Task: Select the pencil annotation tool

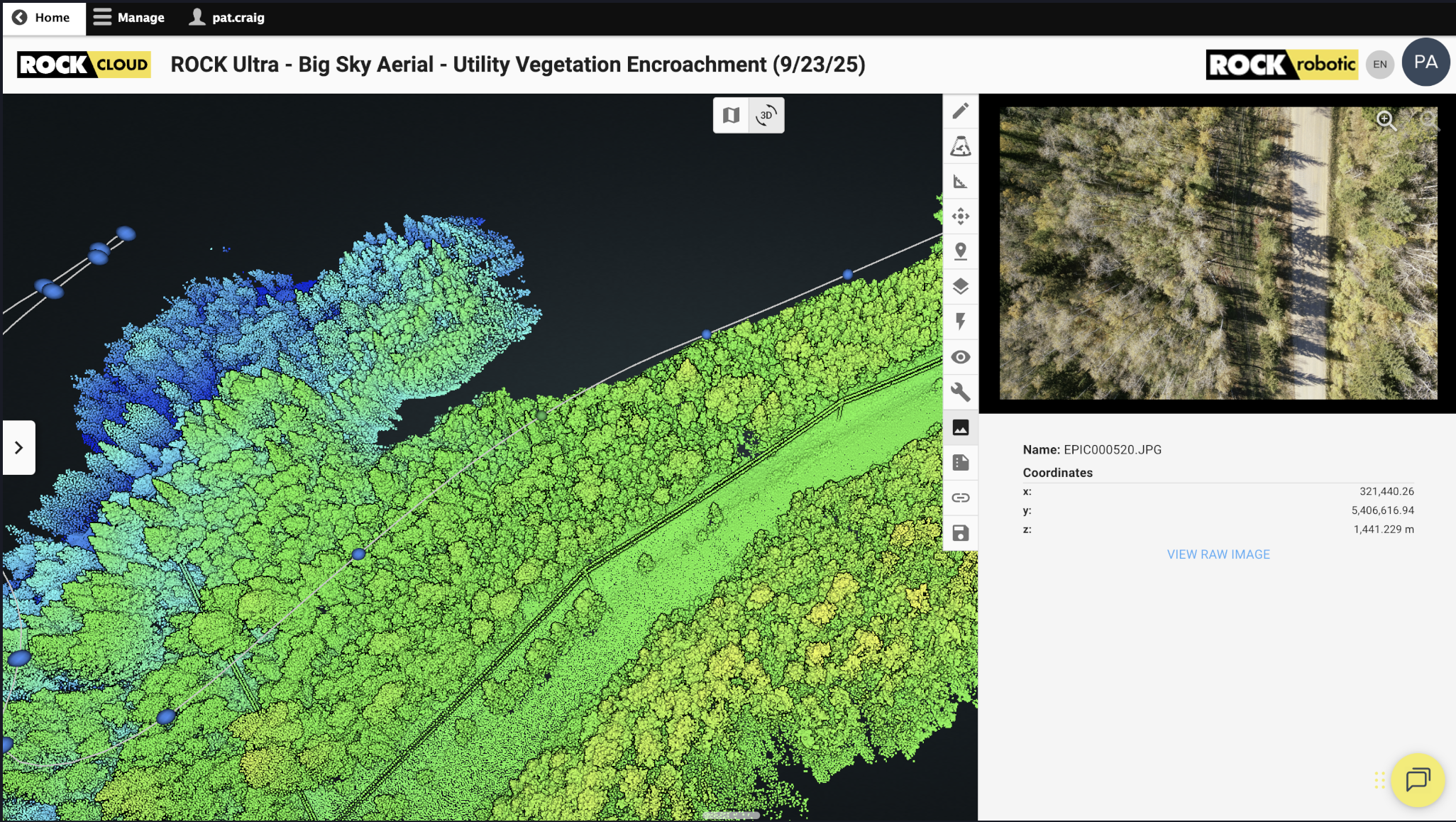Action: [960, 111]
